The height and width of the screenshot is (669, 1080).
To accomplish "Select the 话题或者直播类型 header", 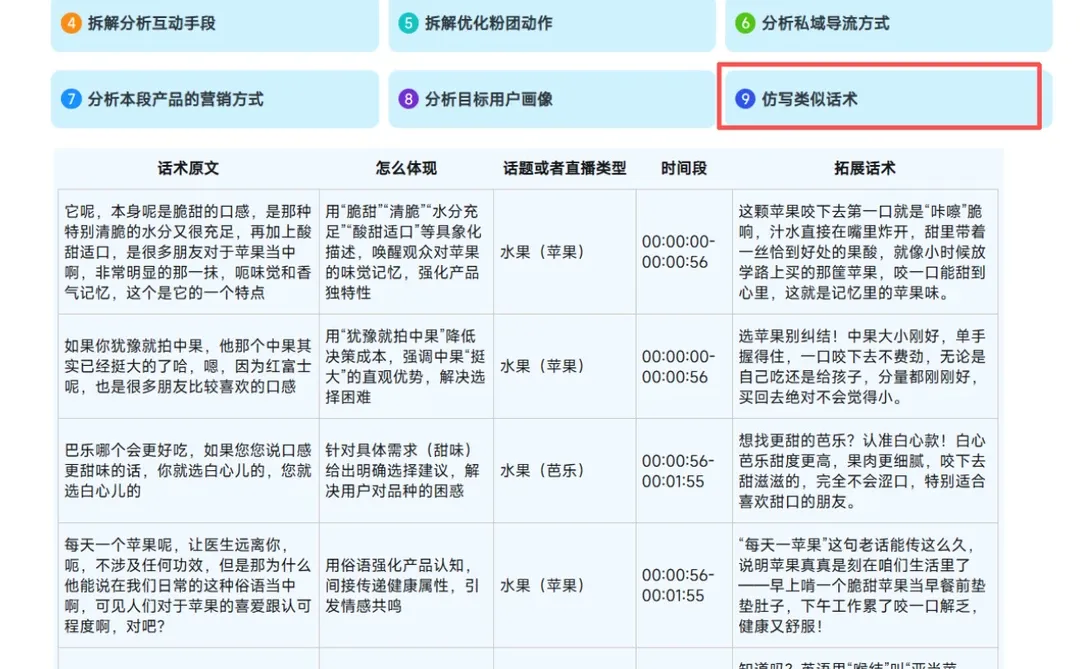I will point(563,167).
